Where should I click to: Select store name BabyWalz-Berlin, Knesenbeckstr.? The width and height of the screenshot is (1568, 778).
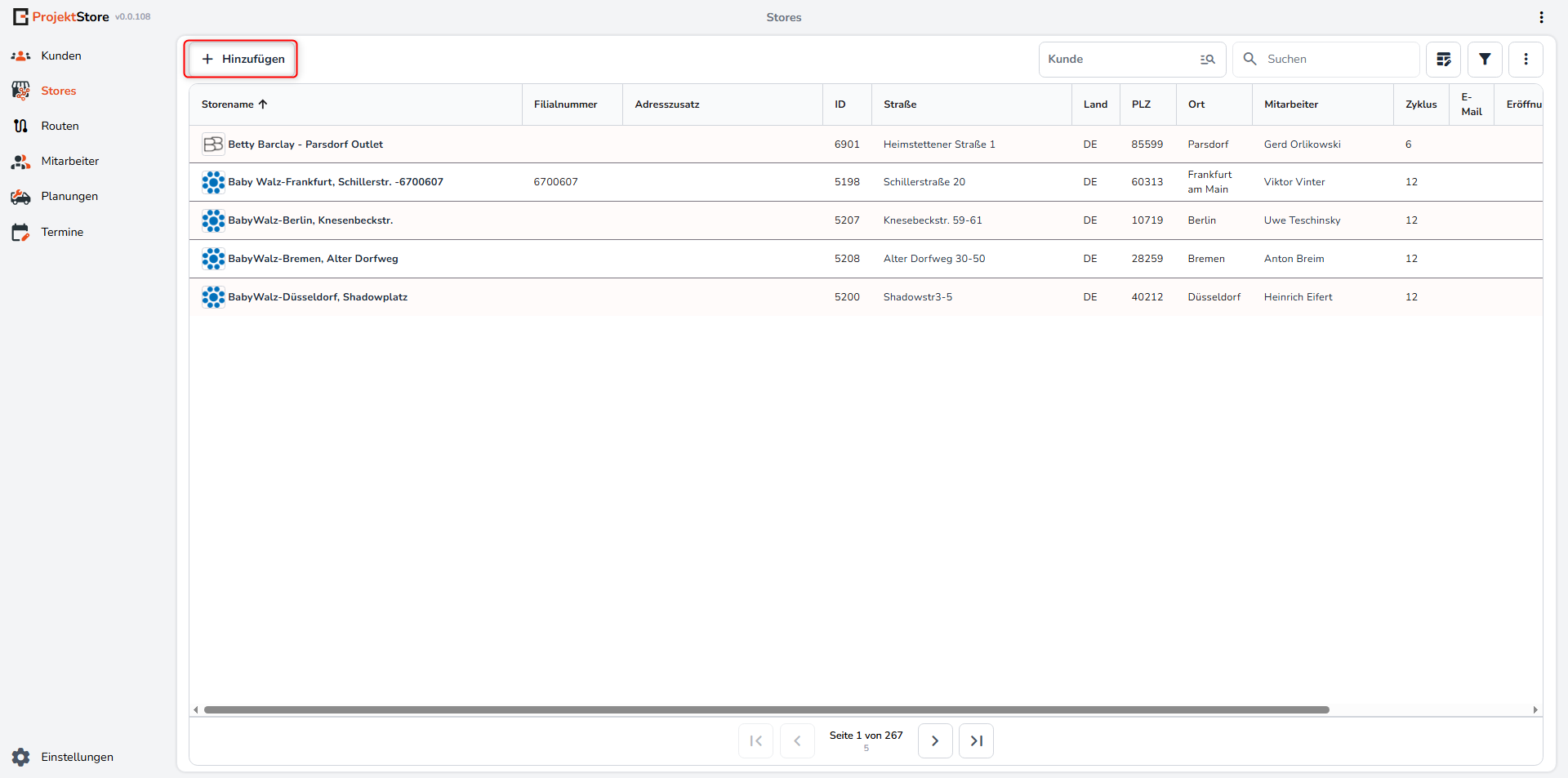tap(310, 220)
